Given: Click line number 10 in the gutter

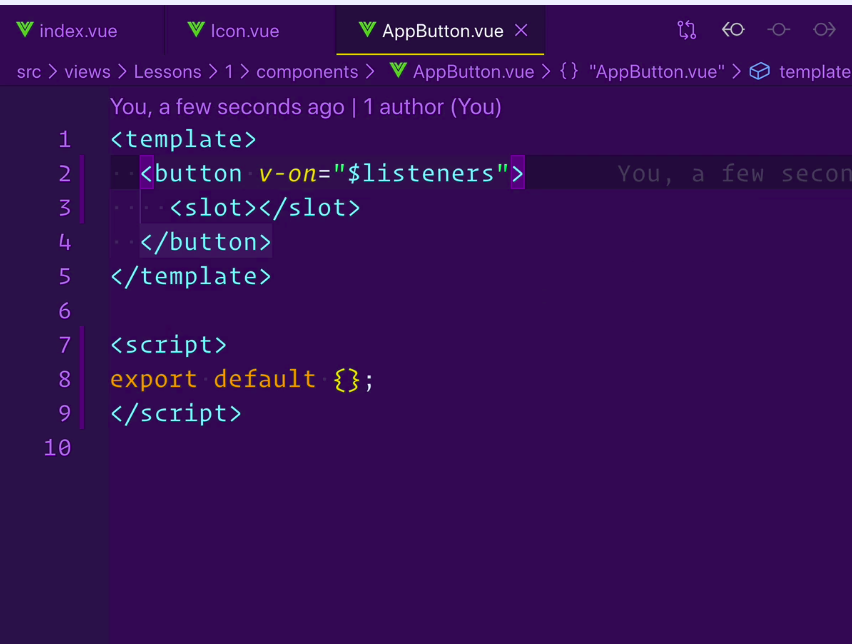Looking at the screenshot, I should click(58, 448).
